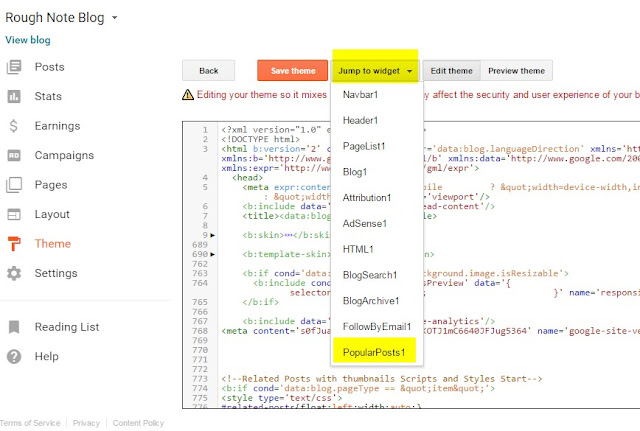Image resolution: width=640 pixels, height=431 pixels.
Task: Go to Earnings section label
Action: coord(57,126)
